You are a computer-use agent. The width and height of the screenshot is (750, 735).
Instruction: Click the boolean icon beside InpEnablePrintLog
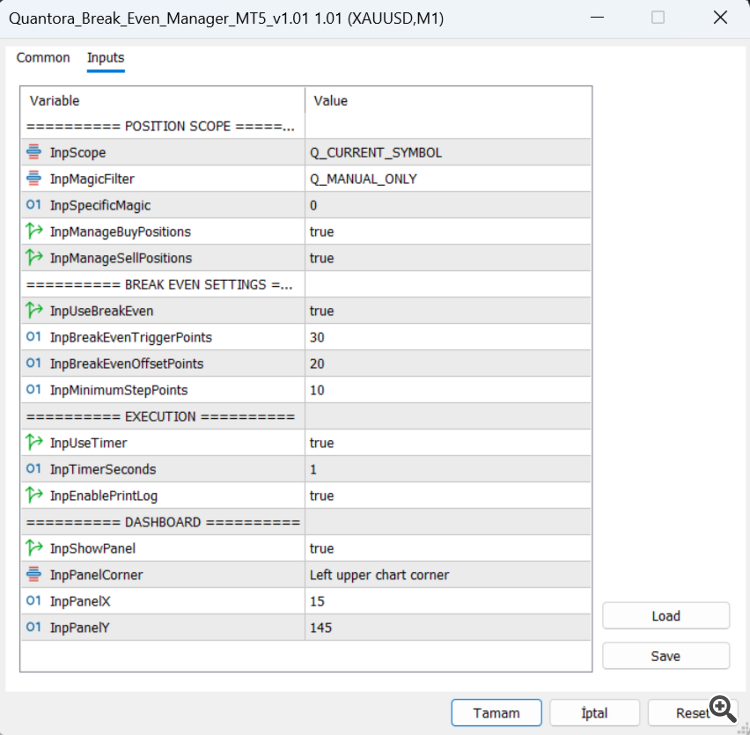(x=34, y=495)
